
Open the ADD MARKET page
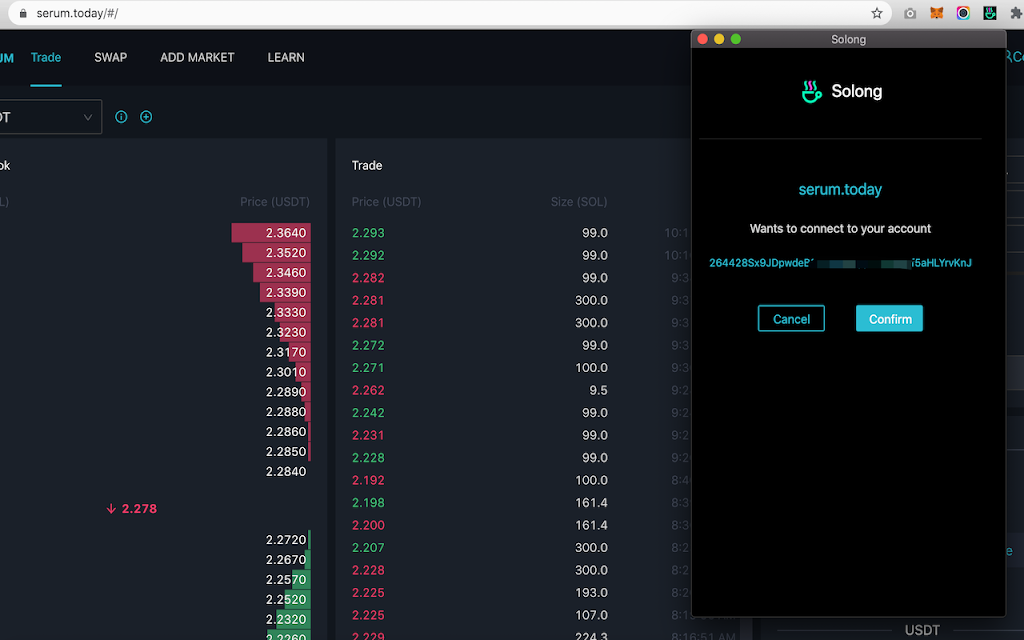[x=197, y=57]
